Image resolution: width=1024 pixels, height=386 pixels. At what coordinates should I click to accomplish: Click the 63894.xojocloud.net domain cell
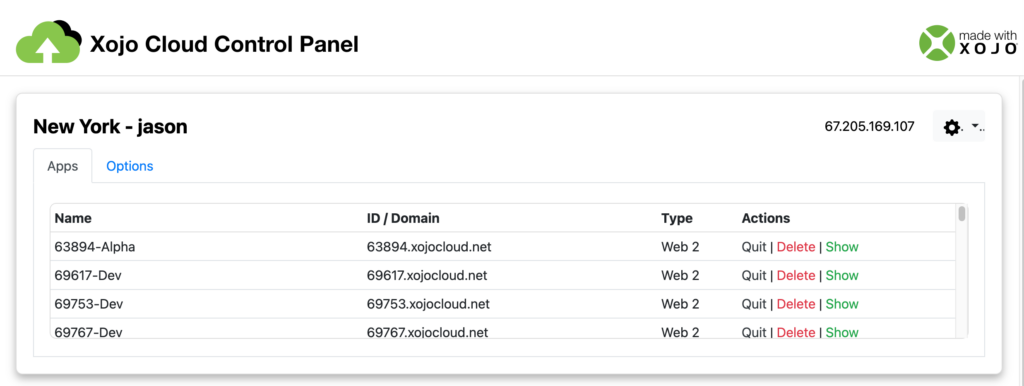pyautogui.click(x=428, y=247)
